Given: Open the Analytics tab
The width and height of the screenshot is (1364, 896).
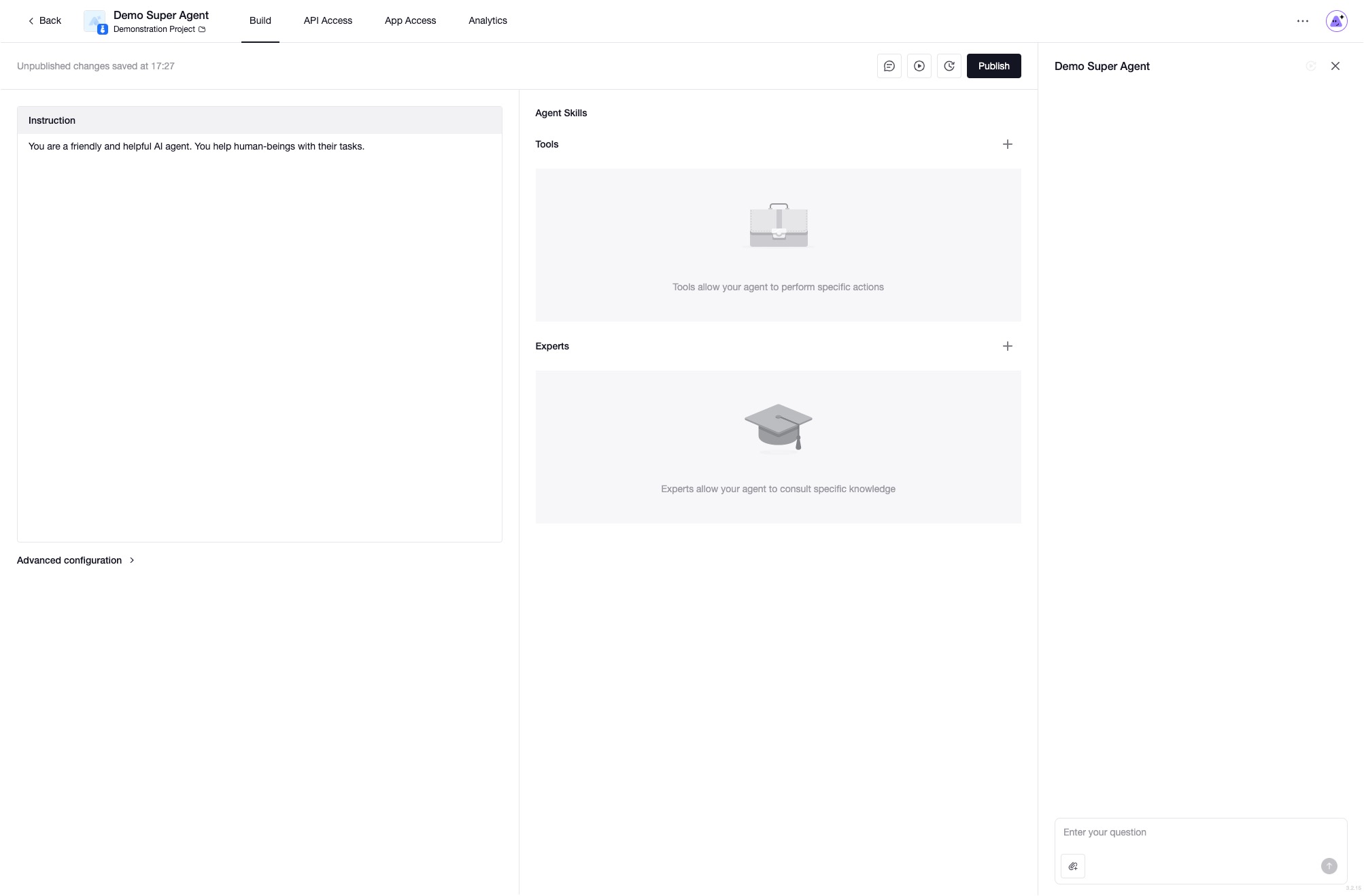Looking at the screenshot, I should pyautogui.click(x=488, y=20).
